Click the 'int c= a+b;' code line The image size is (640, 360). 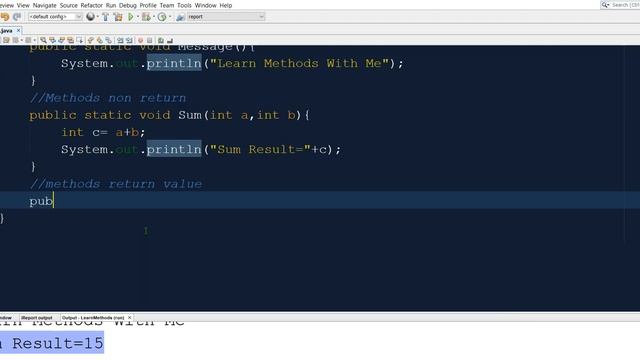103,132
